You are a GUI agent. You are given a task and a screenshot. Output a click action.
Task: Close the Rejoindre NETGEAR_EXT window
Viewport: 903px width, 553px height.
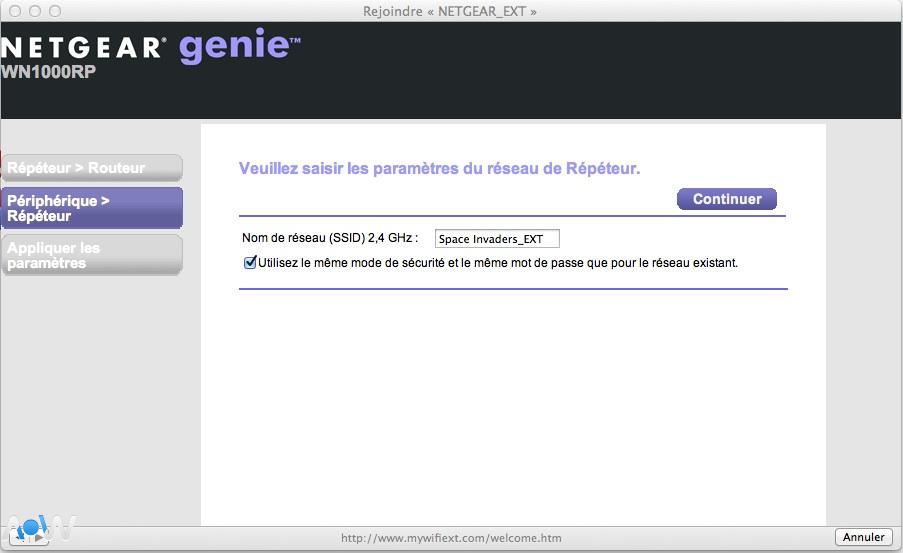point(15,11)
